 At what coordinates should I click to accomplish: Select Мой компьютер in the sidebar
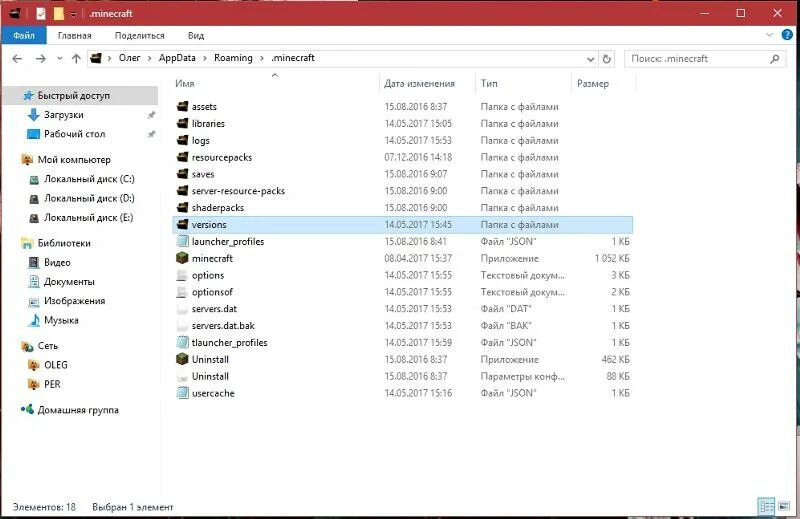(74, 159)
